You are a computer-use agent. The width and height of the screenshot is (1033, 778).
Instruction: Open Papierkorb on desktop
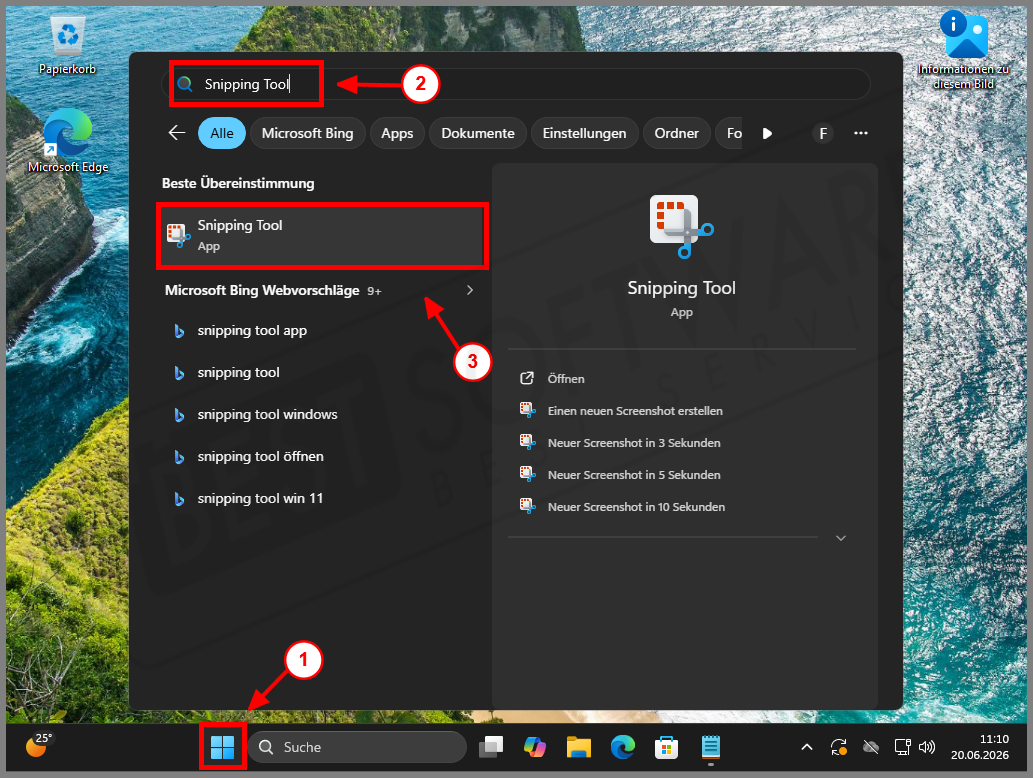67,45
